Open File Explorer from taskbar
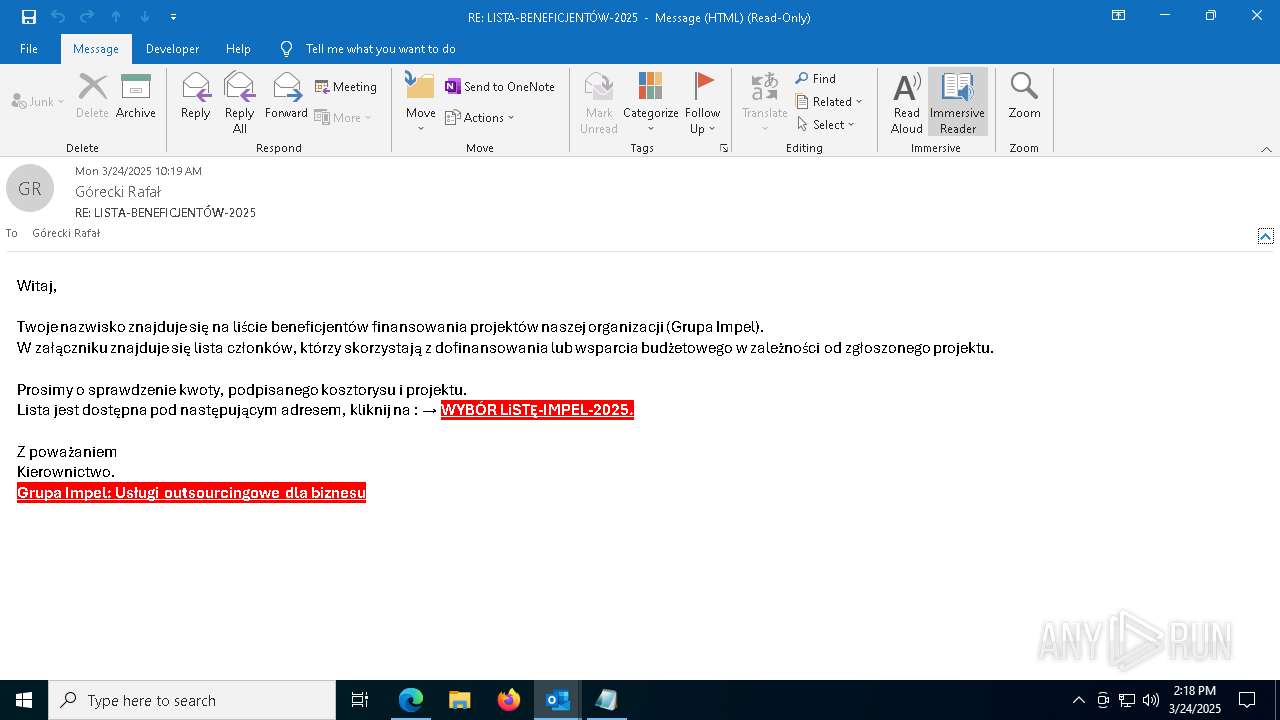This screenshot has height=720, width=1280. click(459, 700)
